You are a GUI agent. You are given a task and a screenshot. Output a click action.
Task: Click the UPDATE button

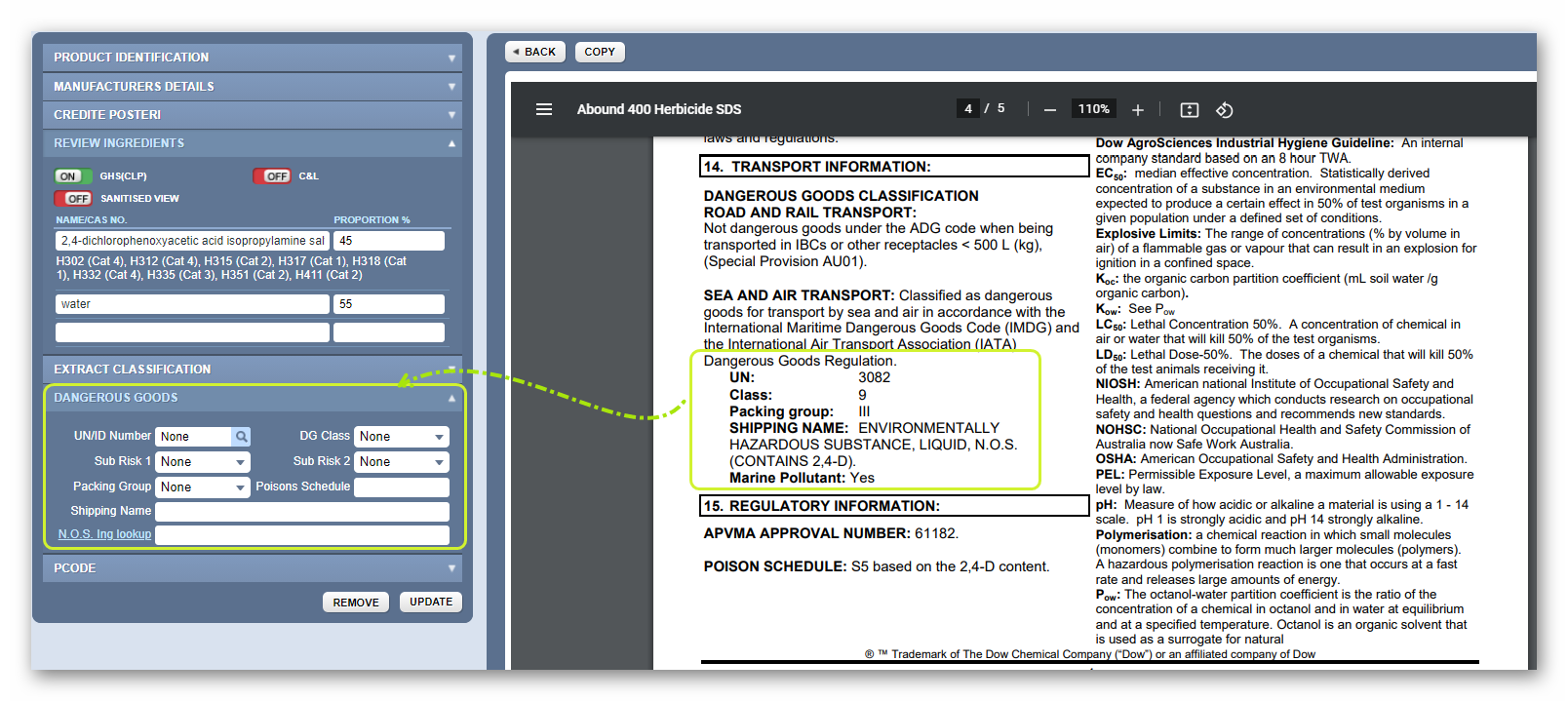point(431,602)
